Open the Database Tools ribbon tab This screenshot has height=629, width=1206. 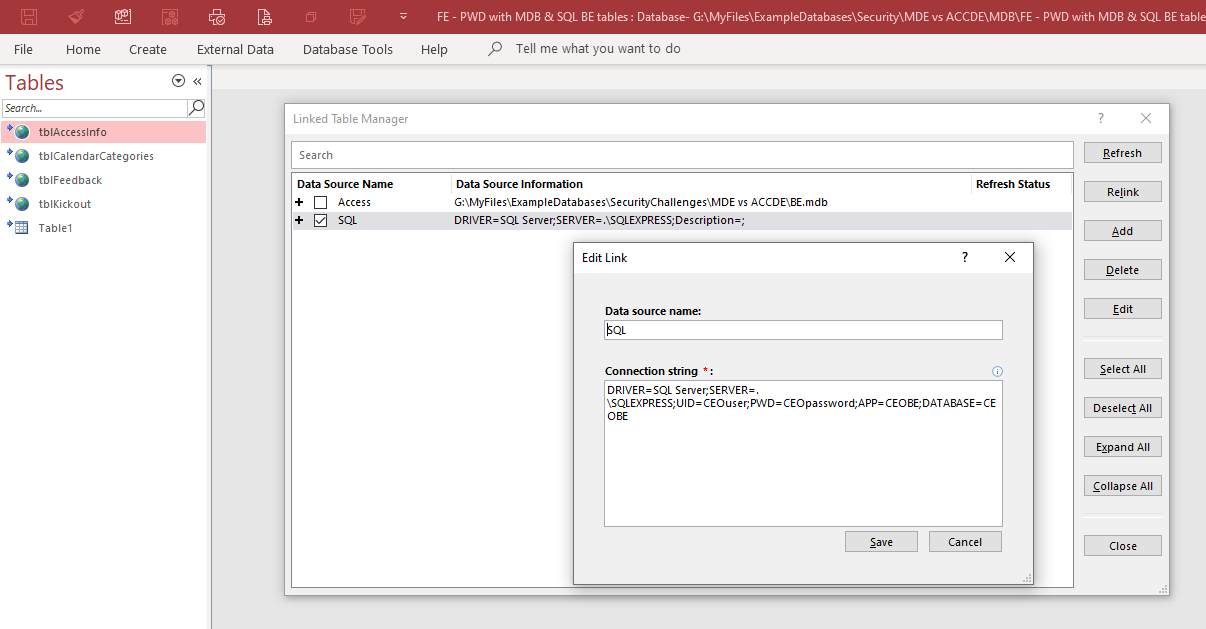348,49
